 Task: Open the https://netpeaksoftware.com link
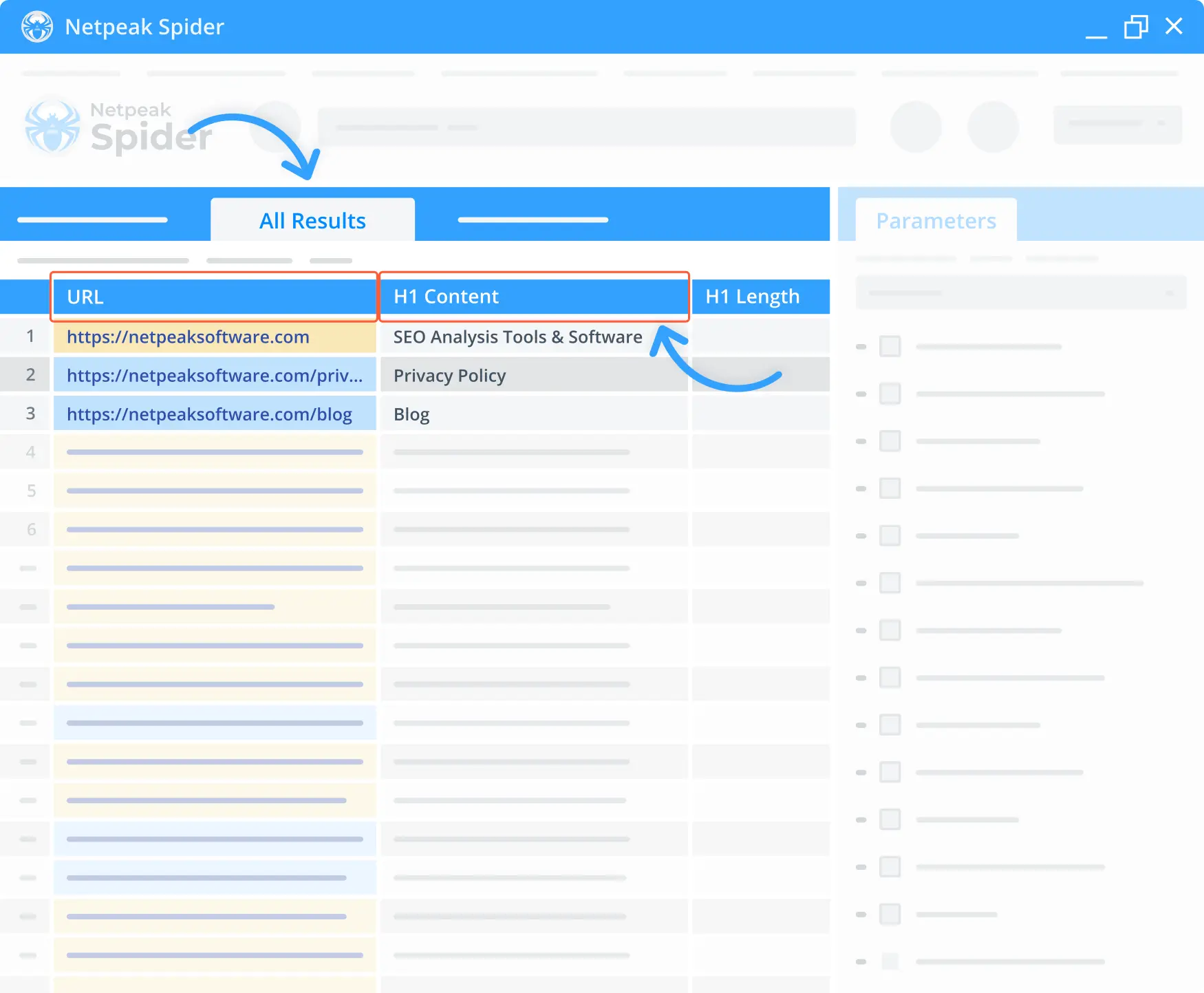pos(188,337)
